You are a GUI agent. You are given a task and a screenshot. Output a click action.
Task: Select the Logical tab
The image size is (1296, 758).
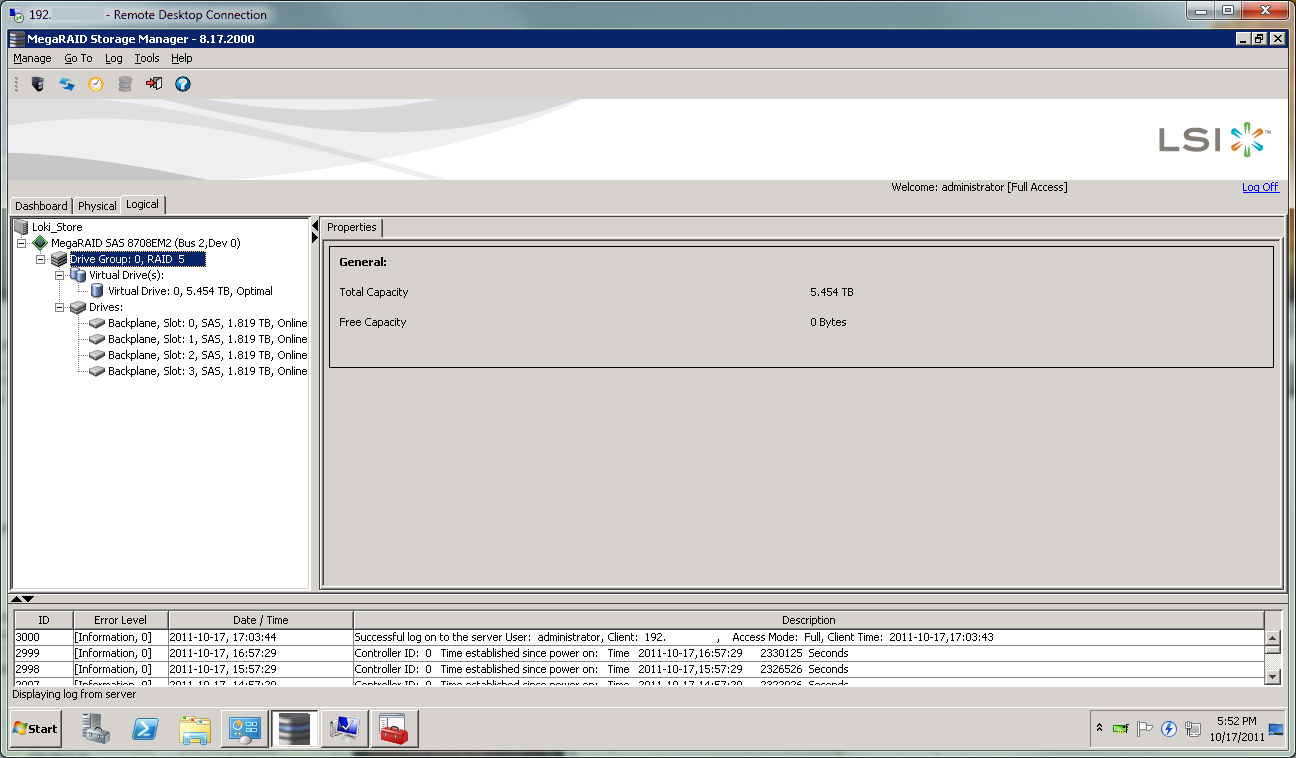coord(142,204)
